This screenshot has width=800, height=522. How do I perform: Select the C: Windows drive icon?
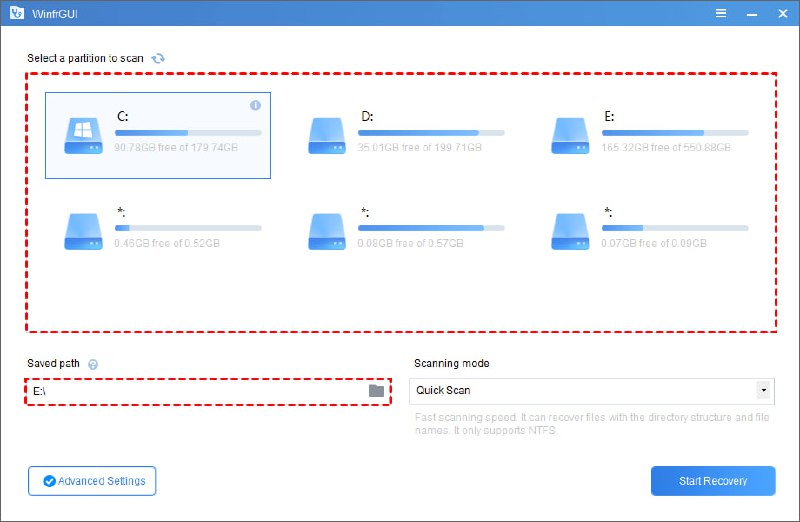(x=83, y=134)
